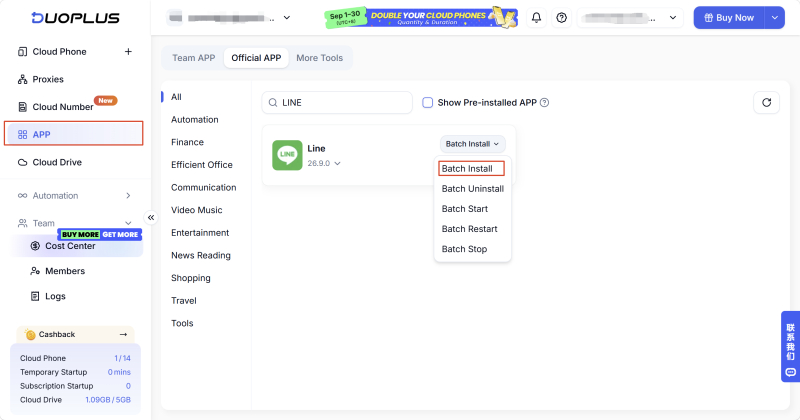Click the app search field containing LINE

click(x=337, y=103)
